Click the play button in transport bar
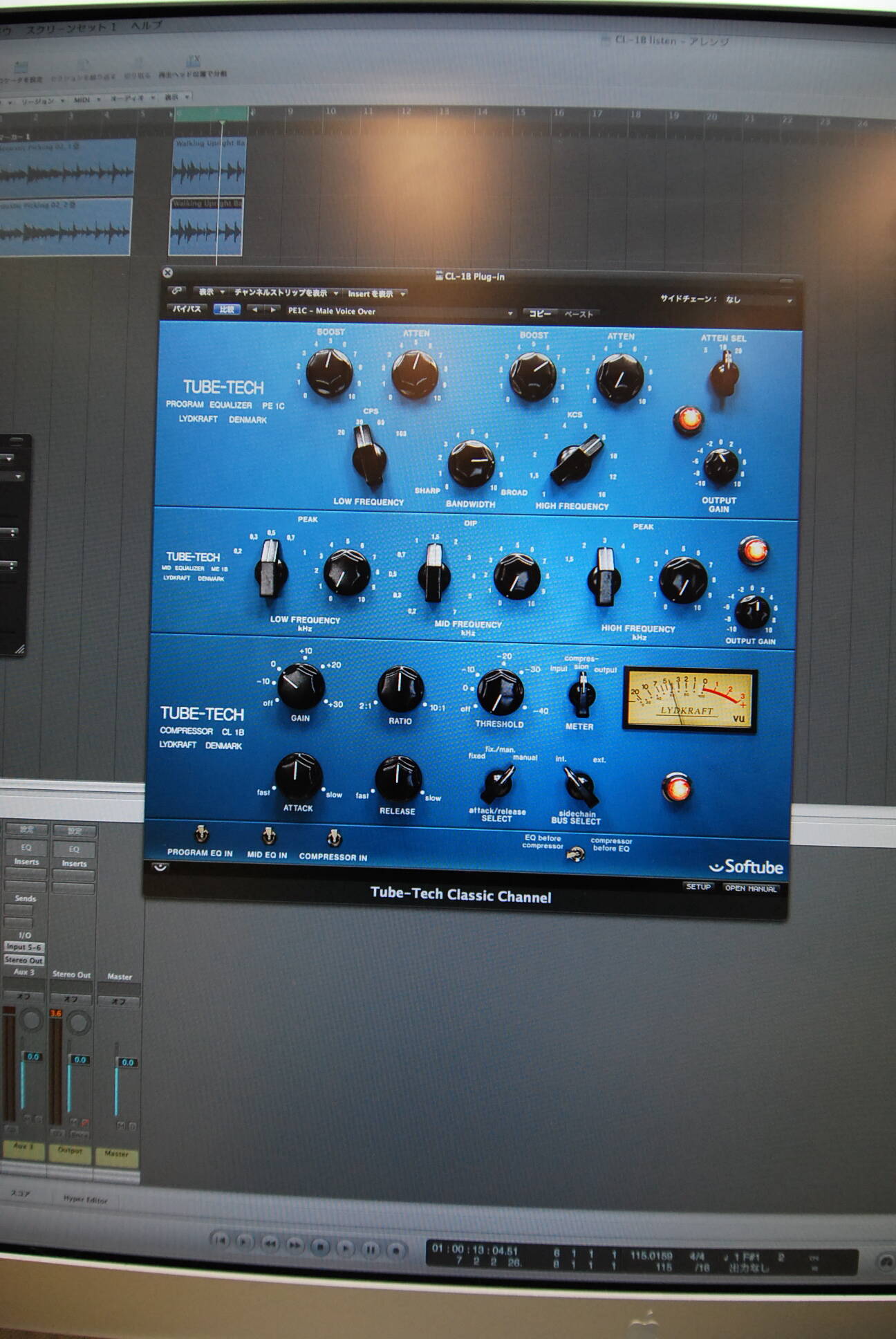The image size is (896, 1339). click(345, 1248)
